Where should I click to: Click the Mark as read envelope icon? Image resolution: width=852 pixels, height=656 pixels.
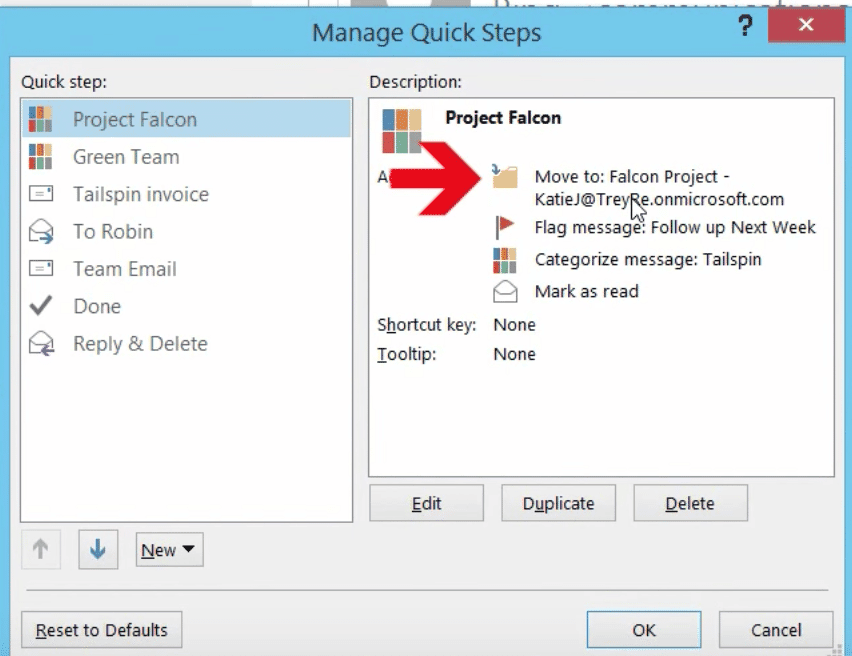click(x=505, y=291)
